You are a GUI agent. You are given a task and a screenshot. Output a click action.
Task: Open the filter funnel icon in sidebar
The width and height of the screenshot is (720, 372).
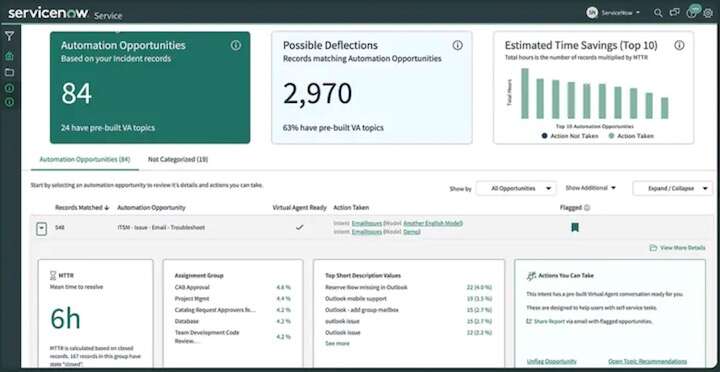click(x=9, y=36)
